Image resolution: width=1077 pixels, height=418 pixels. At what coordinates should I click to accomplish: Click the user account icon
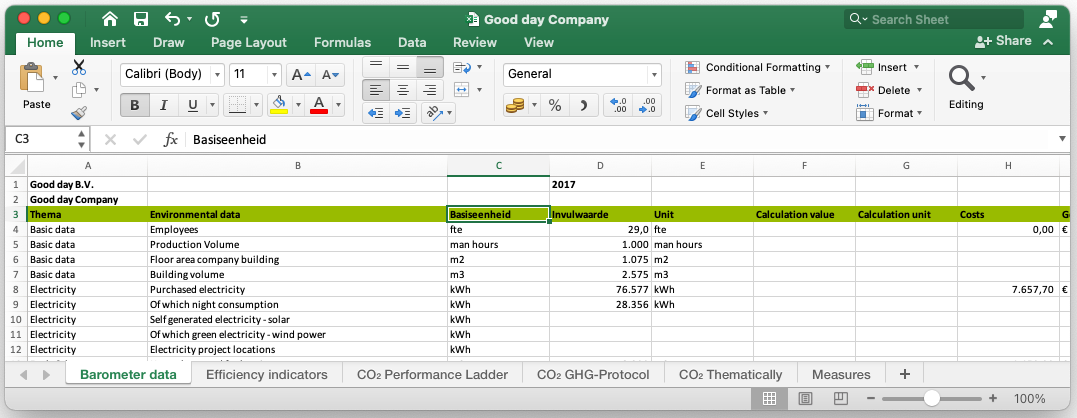coord(1047,19)
